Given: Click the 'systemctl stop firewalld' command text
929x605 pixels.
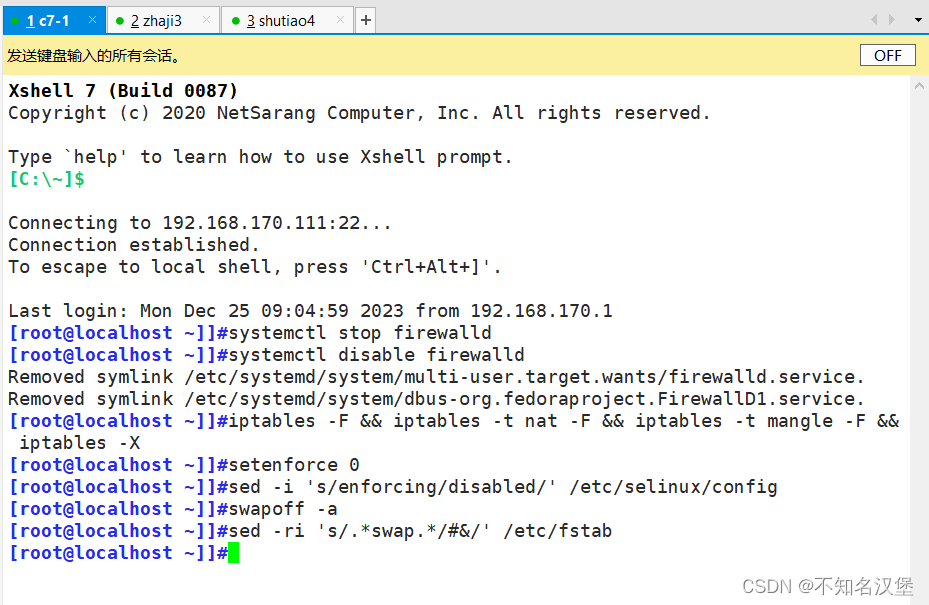Looking at the screenshot, I should (360, 333).
